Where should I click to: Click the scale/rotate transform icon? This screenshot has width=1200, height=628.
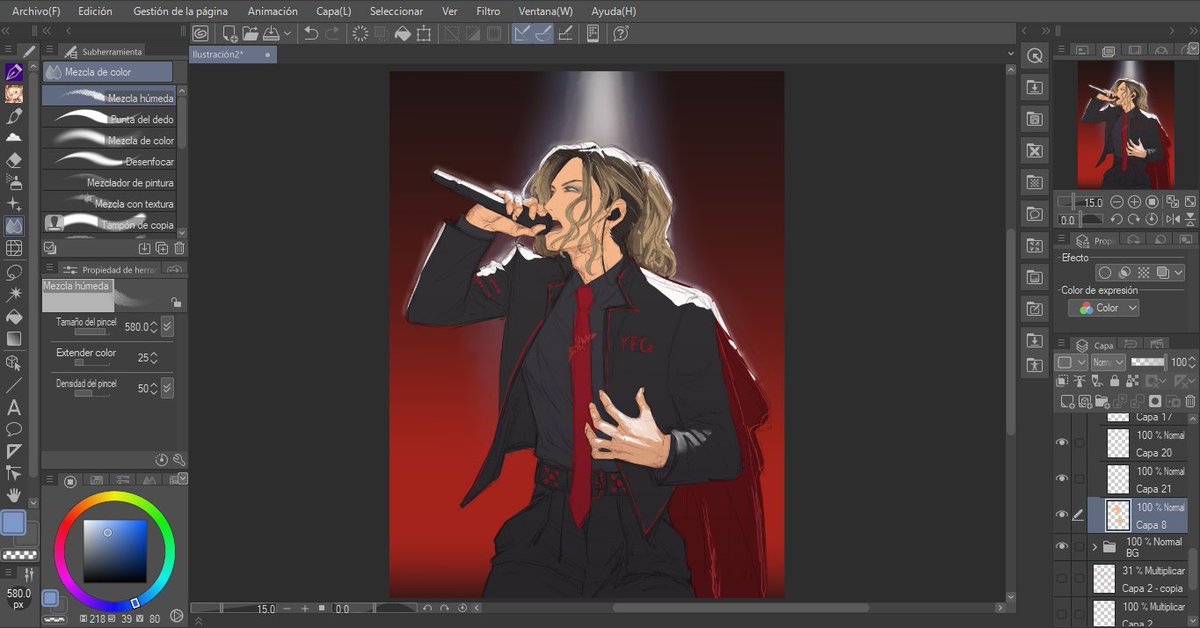(x=424, y=33)
